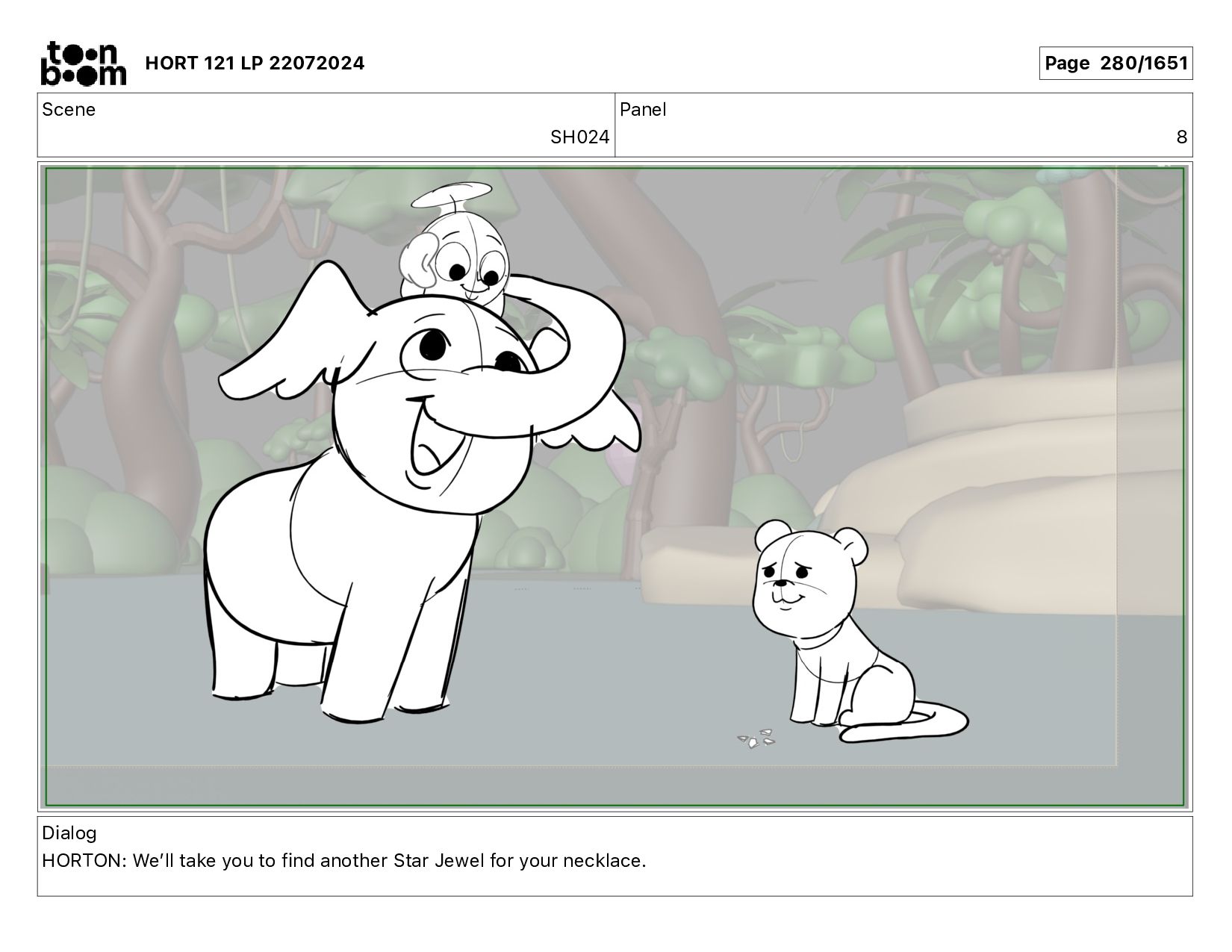Click the 'Scene' label
The height and width of the screenshot is (952, 1232).
click(x=69, y=110)
